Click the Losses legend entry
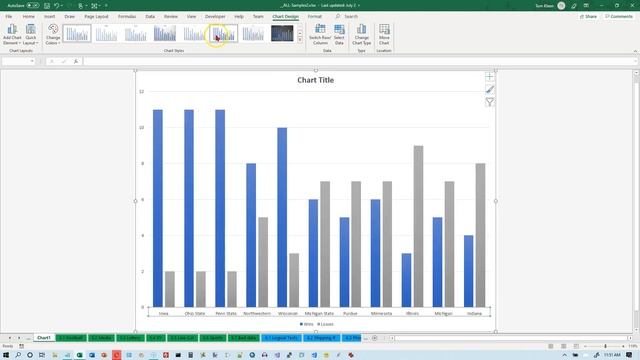640x360 pixels. click(325, 324)
